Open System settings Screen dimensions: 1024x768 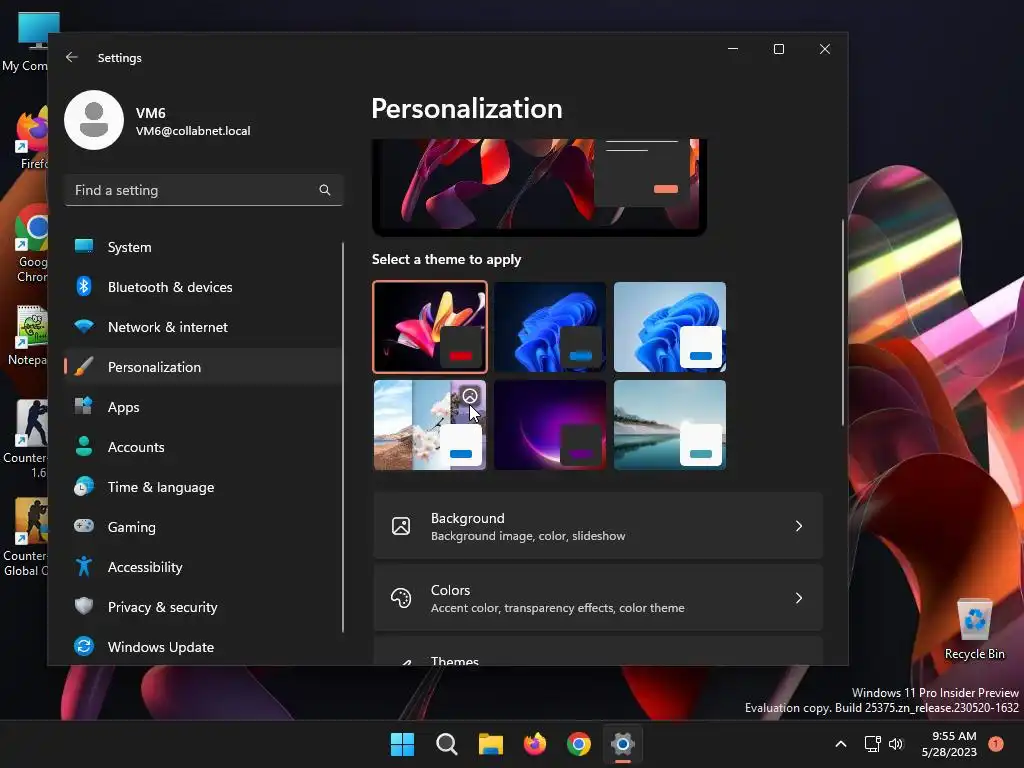[x=203, y=247]
